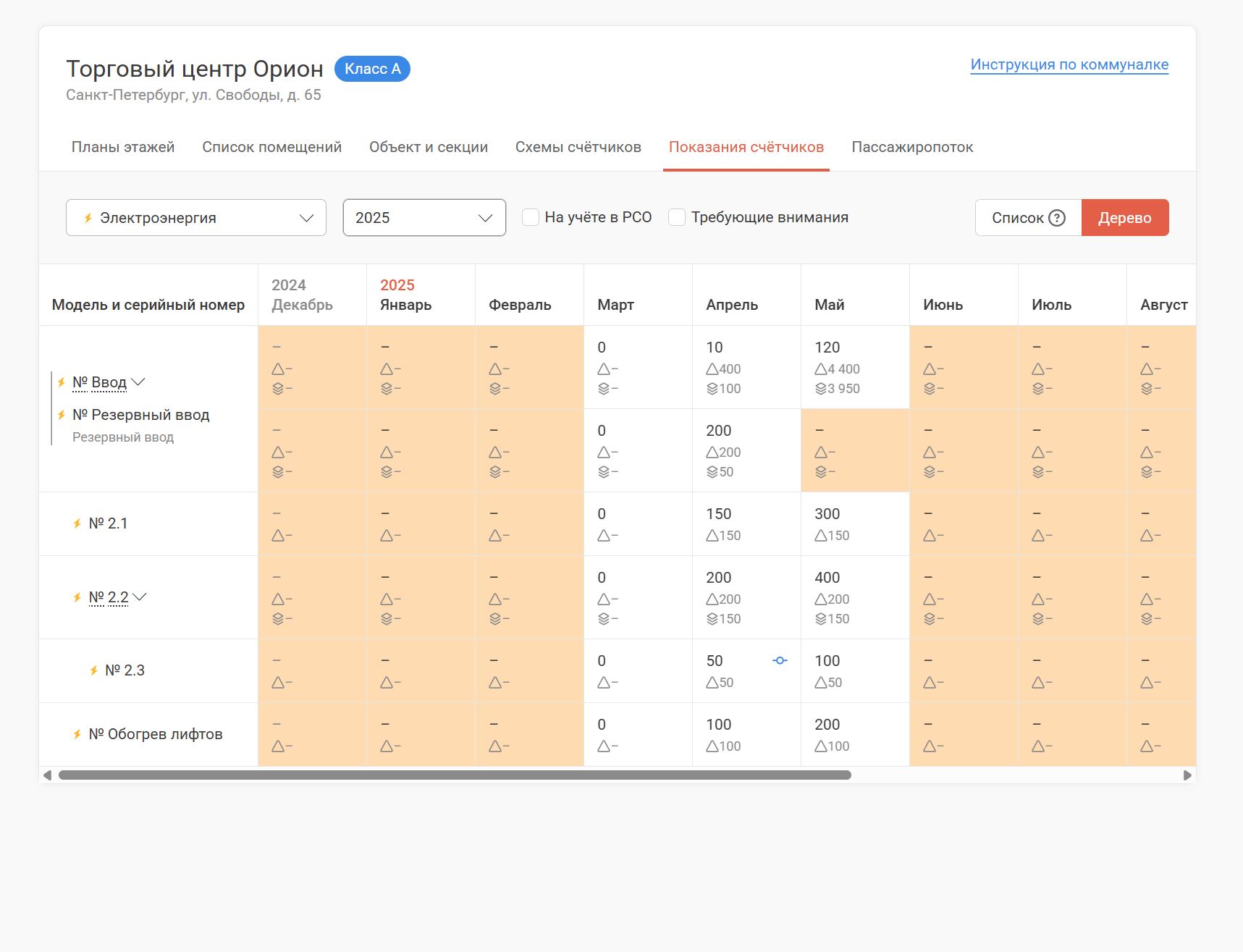Click the April reading 10 for № Ввод

pyautogui.click(x=715, y=347)
